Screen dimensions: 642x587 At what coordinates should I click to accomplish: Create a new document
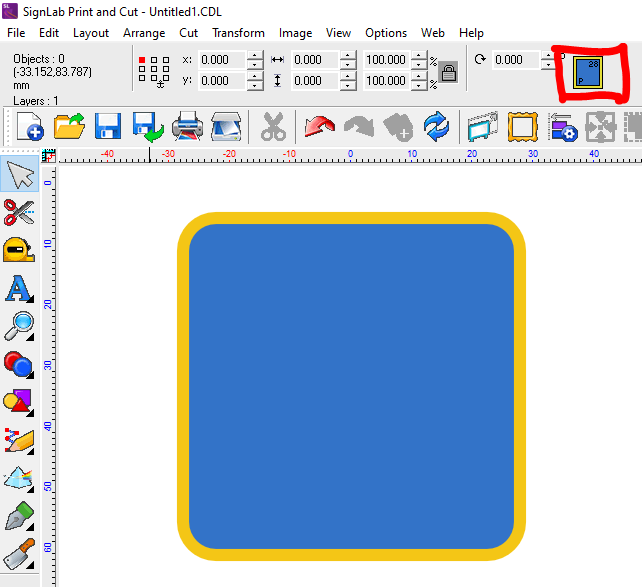click(29, 127)
